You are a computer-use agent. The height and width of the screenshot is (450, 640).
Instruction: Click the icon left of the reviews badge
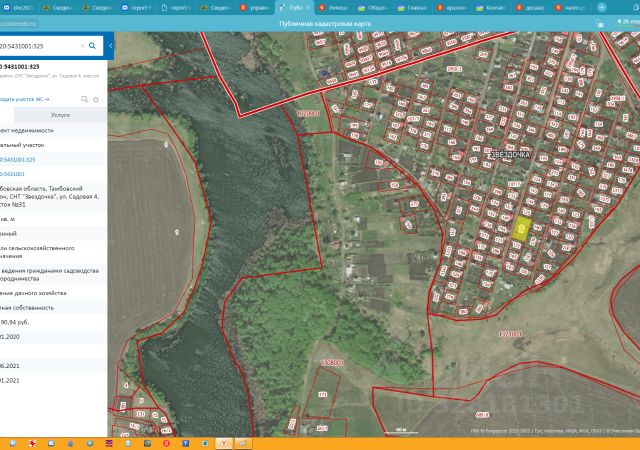[600, 24]
